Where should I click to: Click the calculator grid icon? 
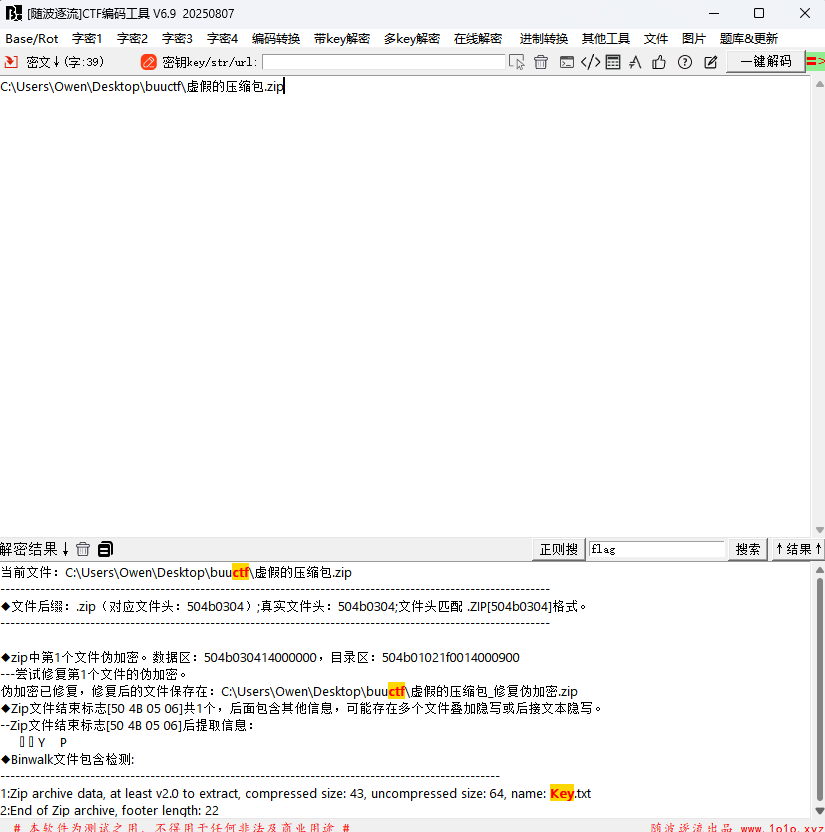pos(613,62)
